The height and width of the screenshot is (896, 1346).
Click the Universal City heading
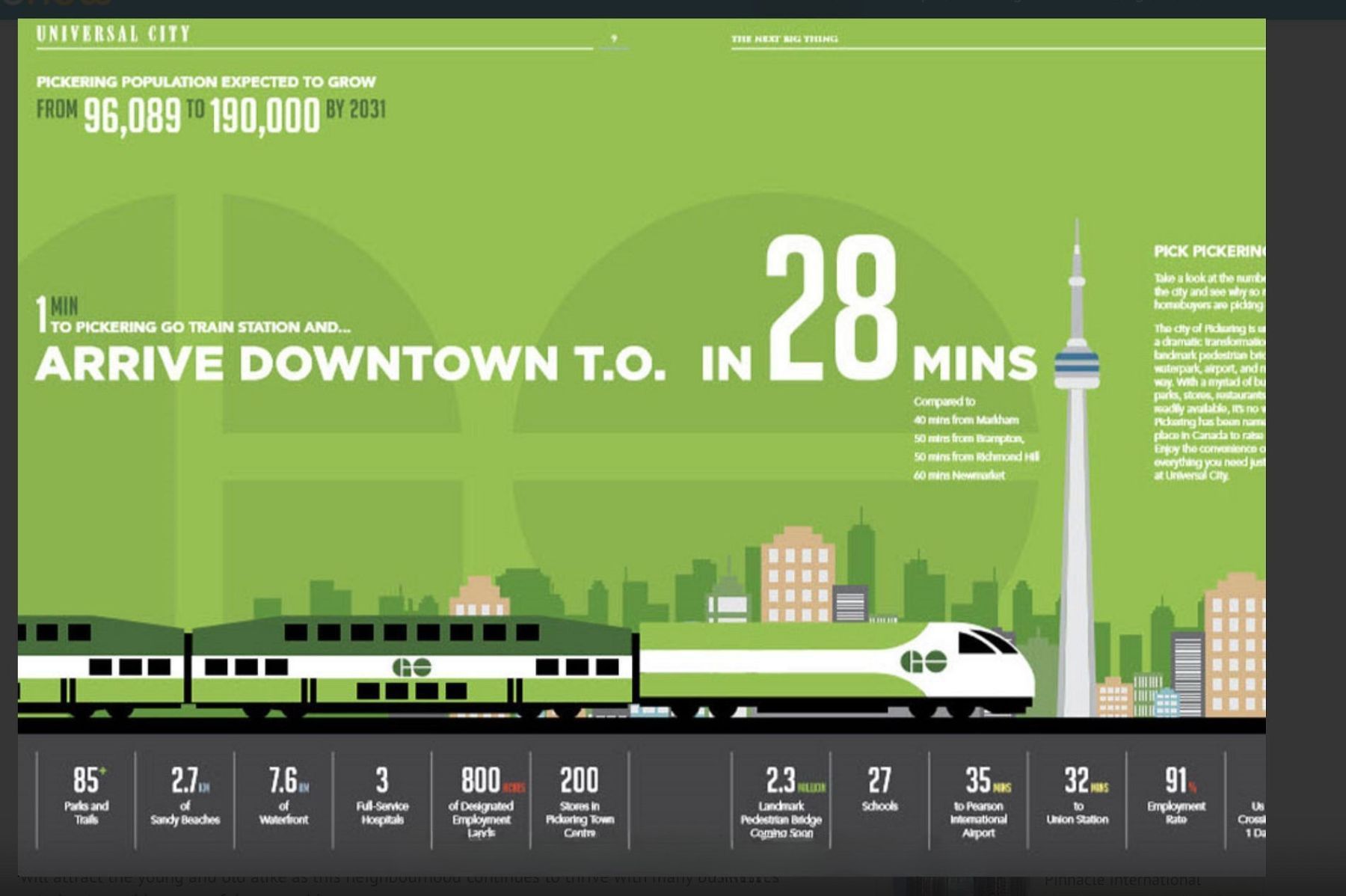point(114,34)
